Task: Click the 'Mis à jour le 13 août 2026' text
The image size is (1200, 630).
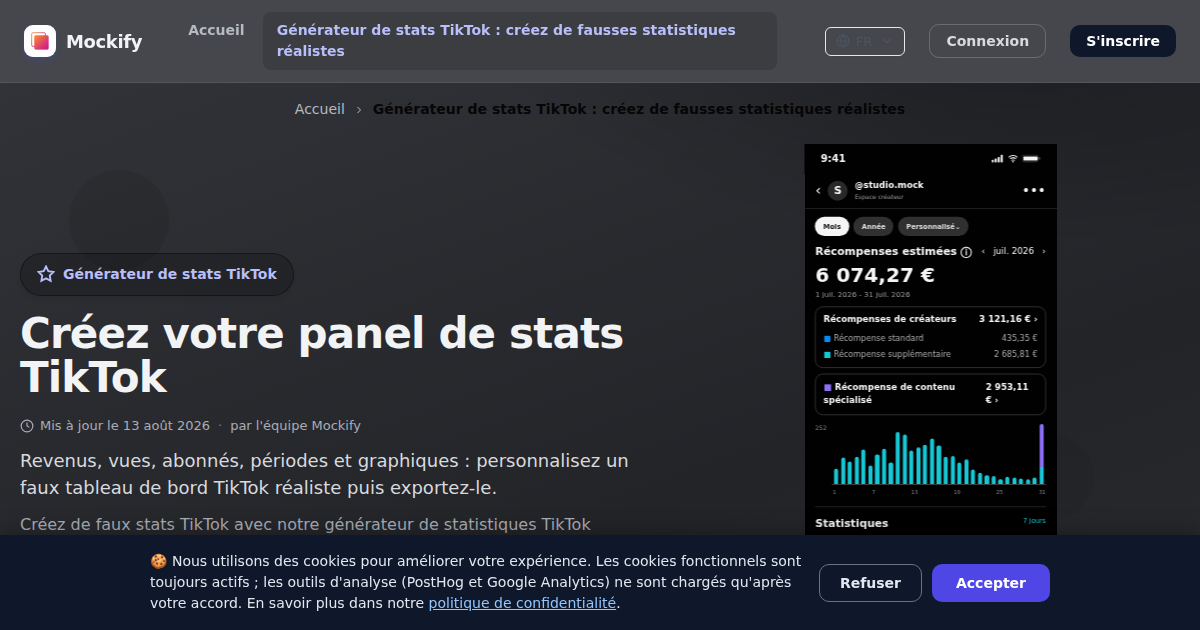Action: click(x=125, y=426)
